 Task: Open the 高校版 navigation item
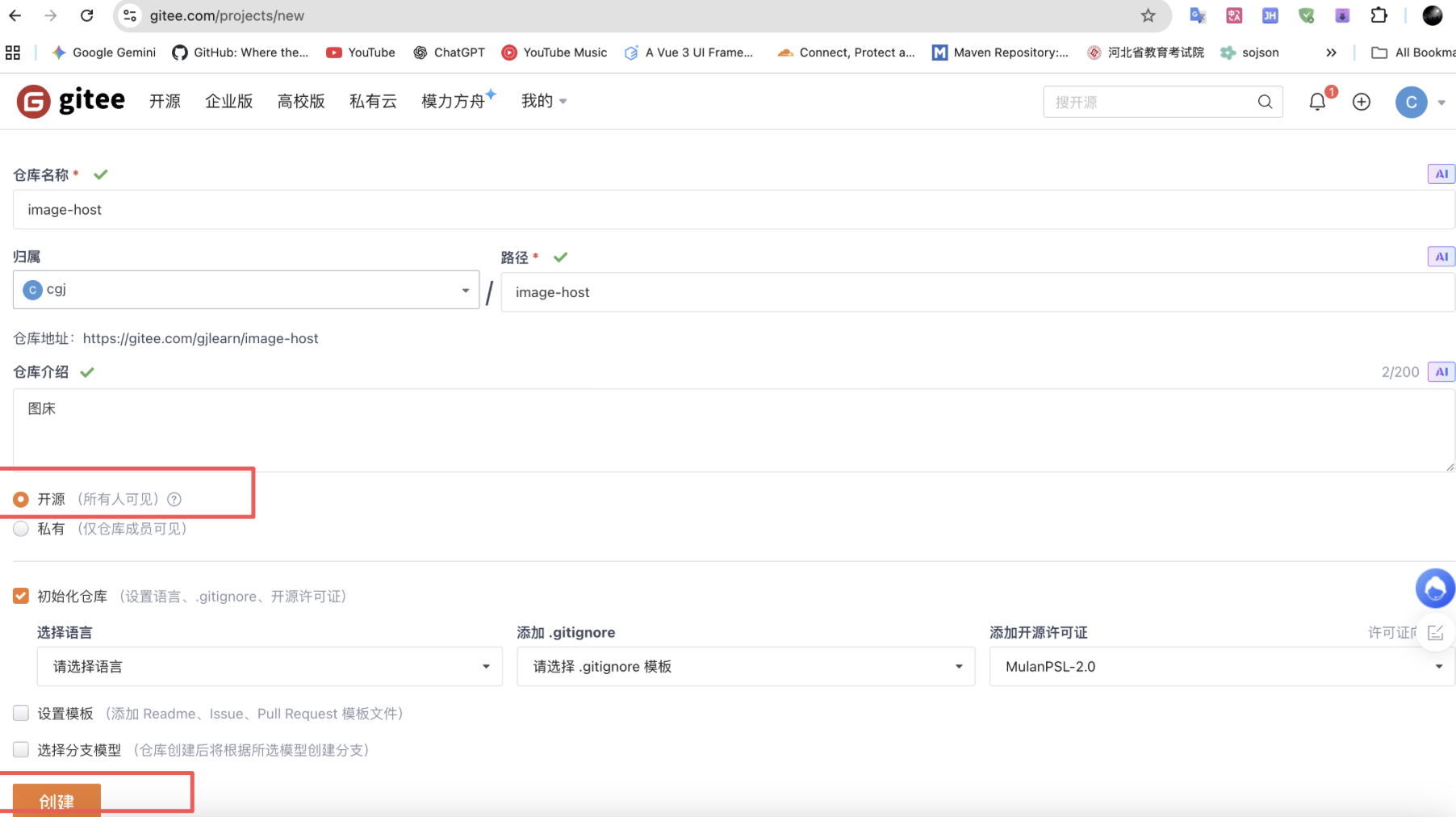pyautogui.click(x=301, y=101)
